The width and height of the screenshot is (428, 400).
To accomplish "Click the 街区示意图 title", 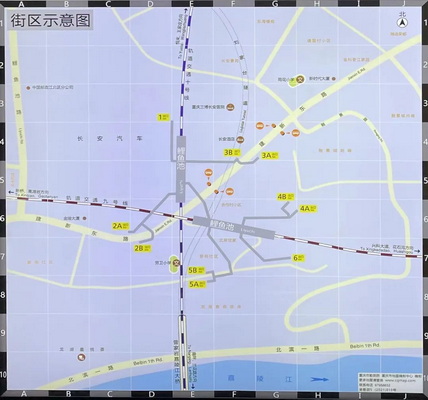I will [x=51, y=21].
